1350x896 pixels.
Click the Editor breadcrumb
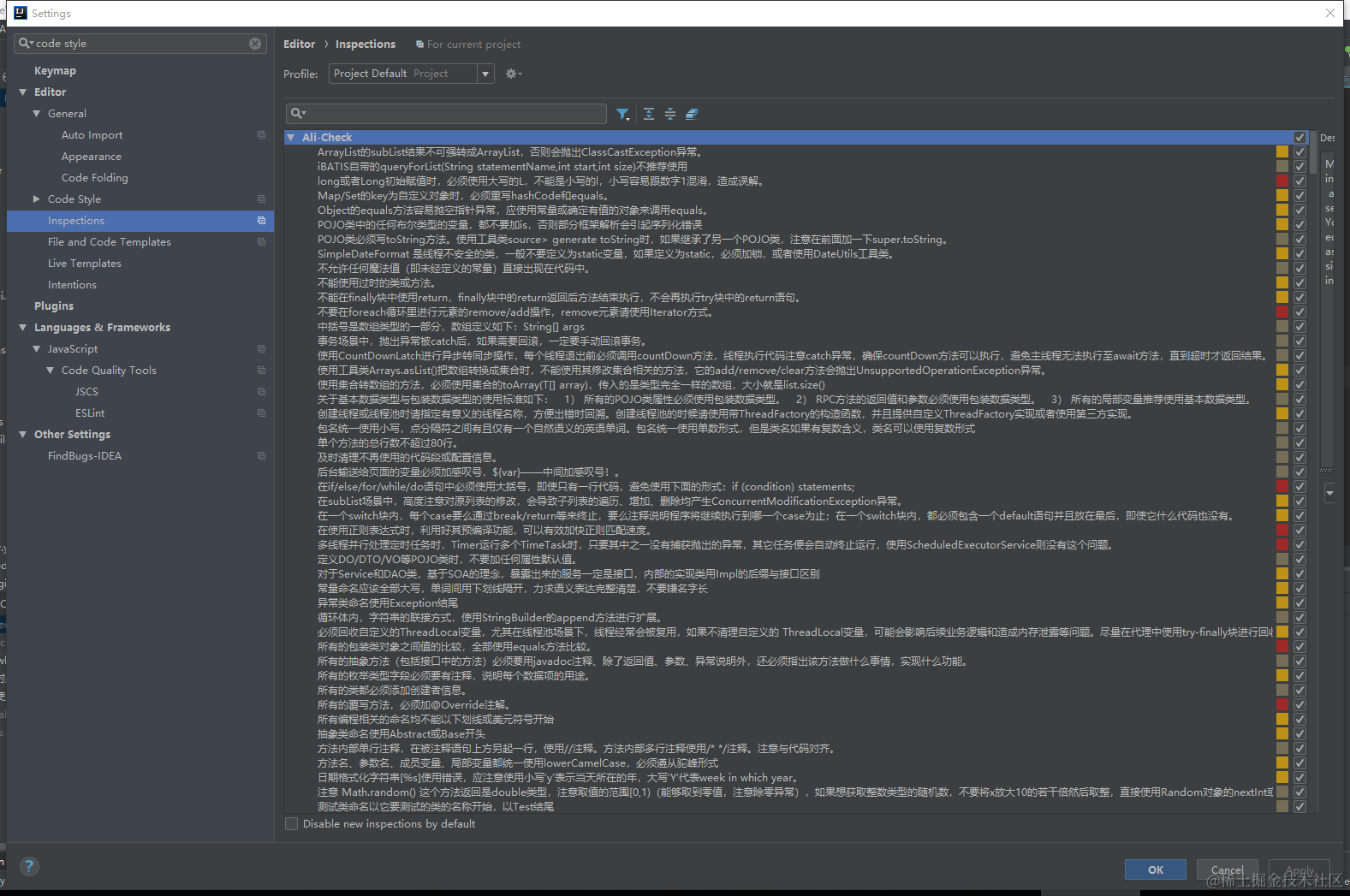pyautogui.click(x=300, y=45)
